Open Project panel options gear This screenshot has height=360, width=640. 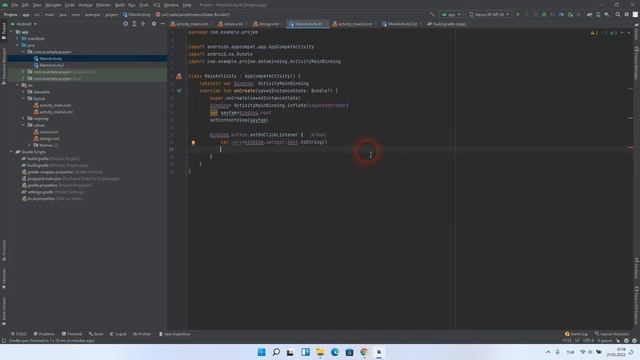154,24
